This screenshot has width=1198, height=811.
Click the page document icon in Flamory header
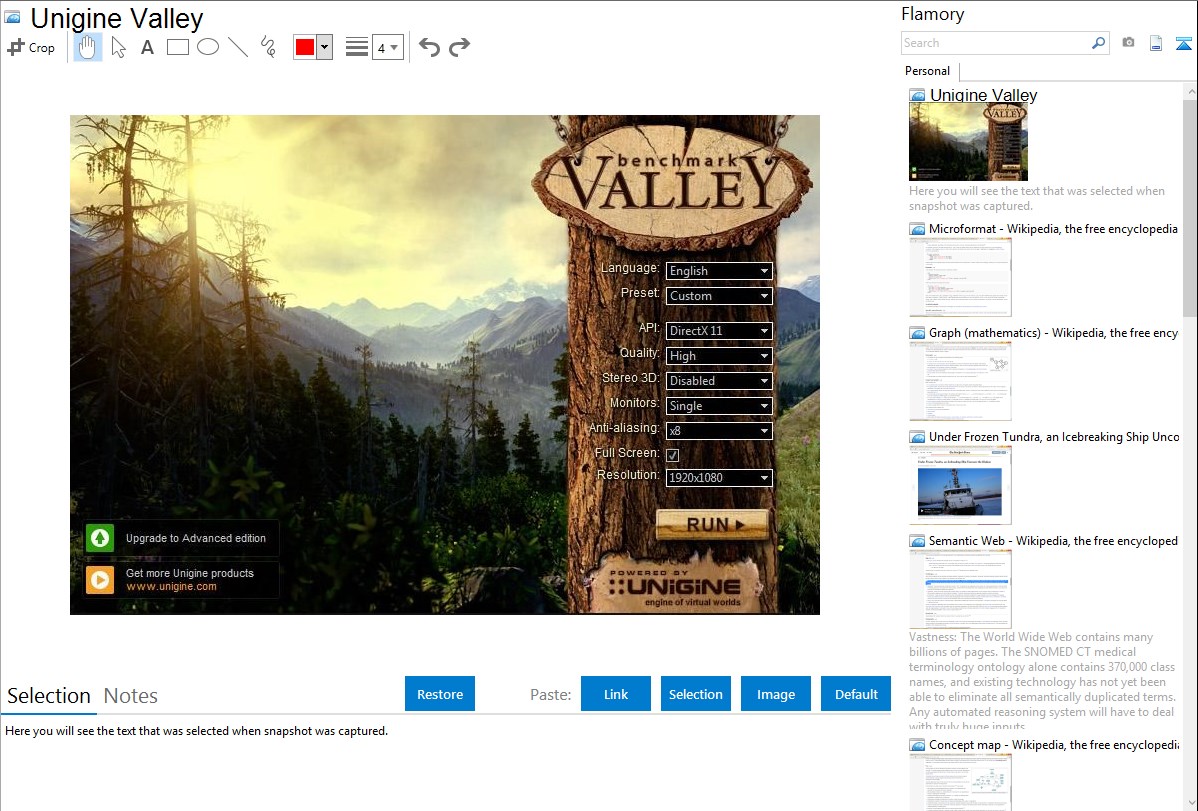click(x=1156, y=43)
